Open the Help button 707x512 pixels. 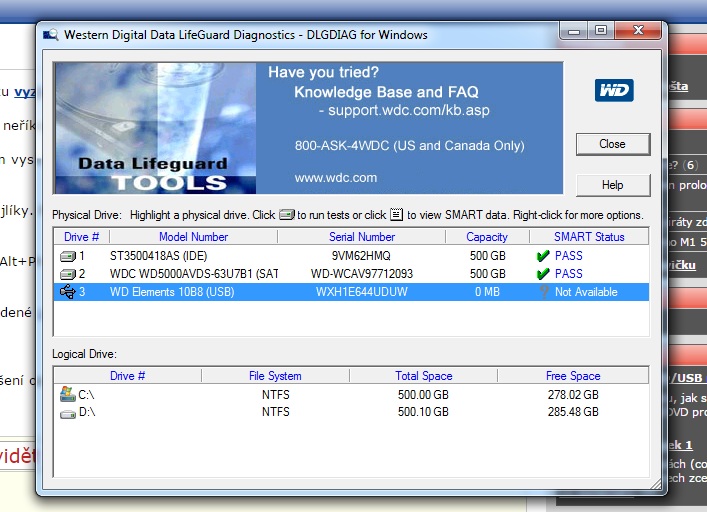pos(612,185)
